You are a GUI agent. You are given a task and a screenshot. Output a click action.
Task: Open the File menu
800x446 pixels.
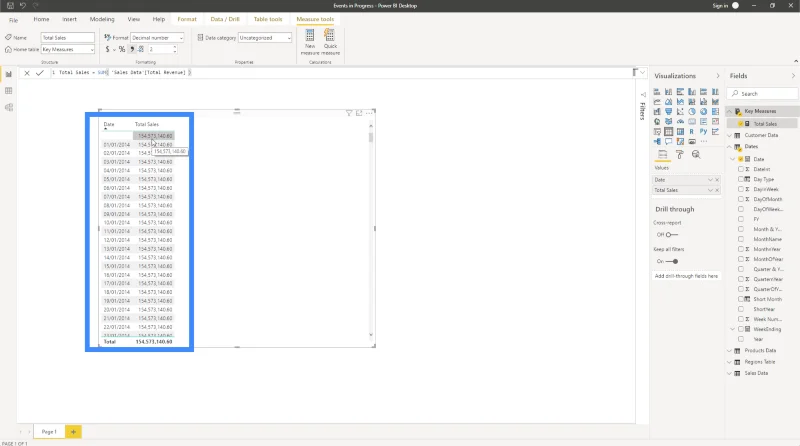(14, 20)
